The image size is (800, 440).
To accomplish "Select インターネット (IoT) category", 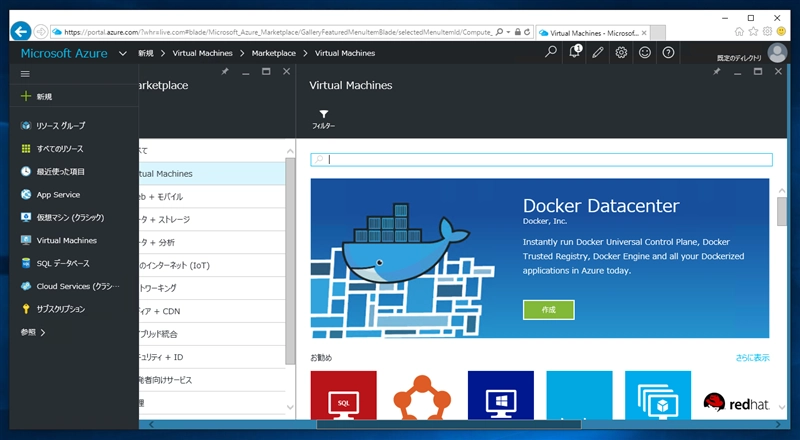I will 212,265.
